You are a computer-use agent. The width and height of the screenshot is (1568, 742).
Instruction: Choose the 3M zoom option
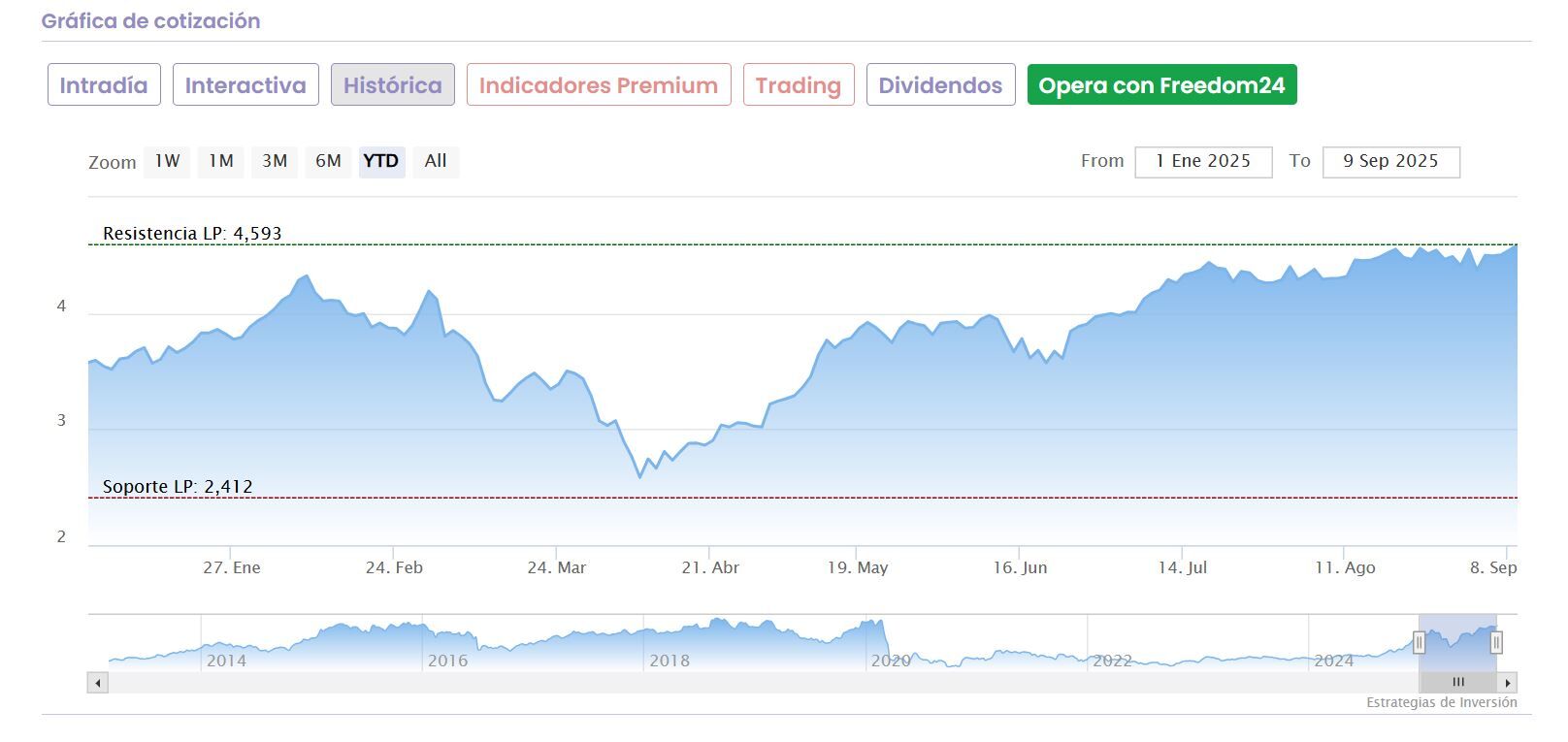click(x=275, y=161)
